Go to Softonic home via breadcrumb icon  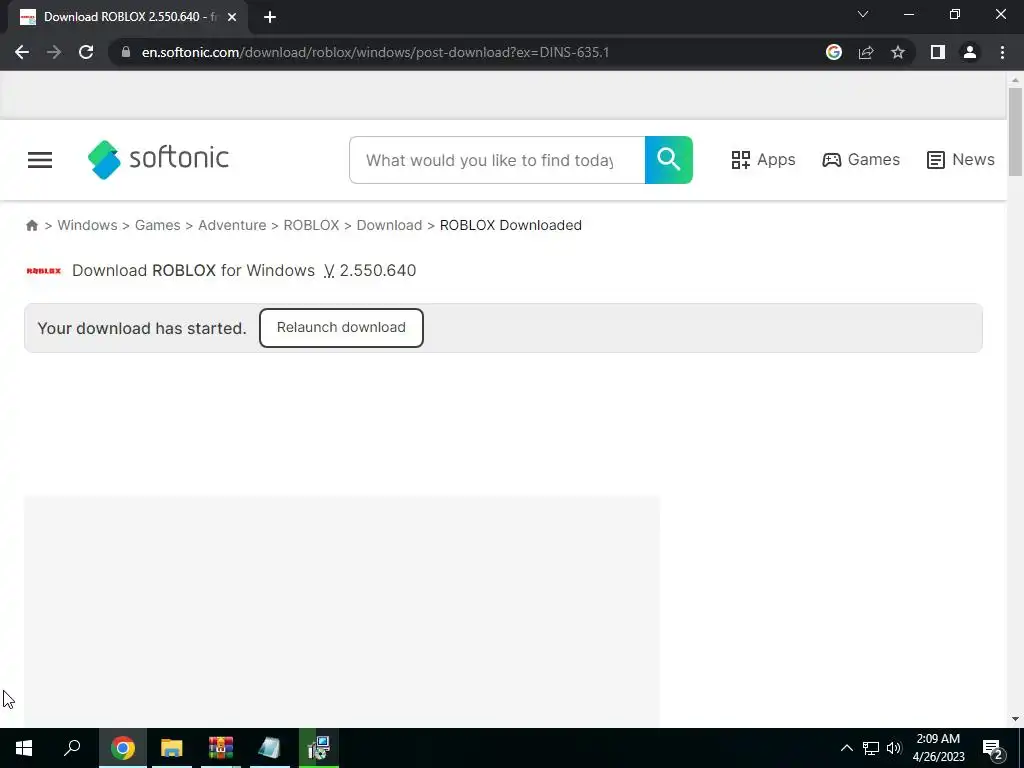(31, 225)
